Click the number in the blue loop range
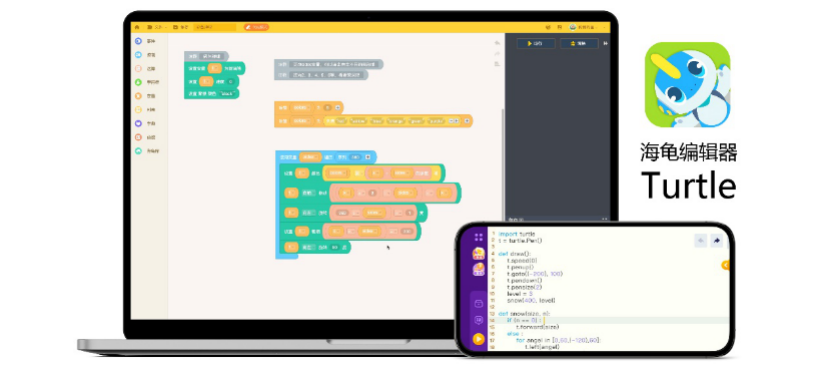 [x=356, y=157]
